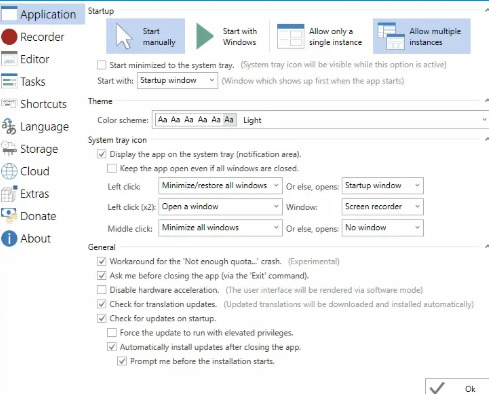
Task: Click the Cloud globe icon
Action: 9,171
